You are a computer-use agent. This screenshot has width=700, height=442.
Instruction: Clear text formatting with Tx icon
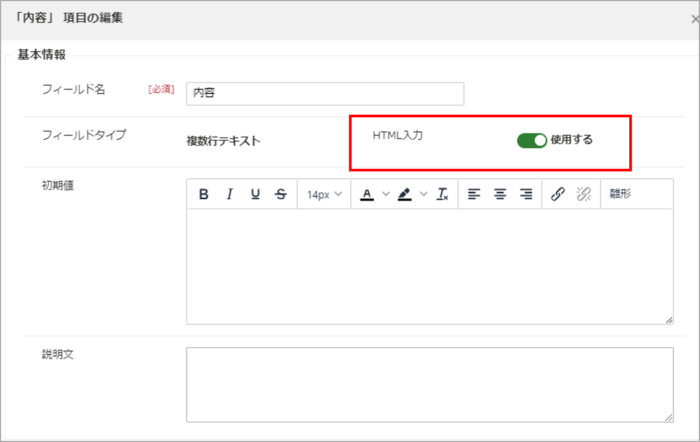point(442,194)
